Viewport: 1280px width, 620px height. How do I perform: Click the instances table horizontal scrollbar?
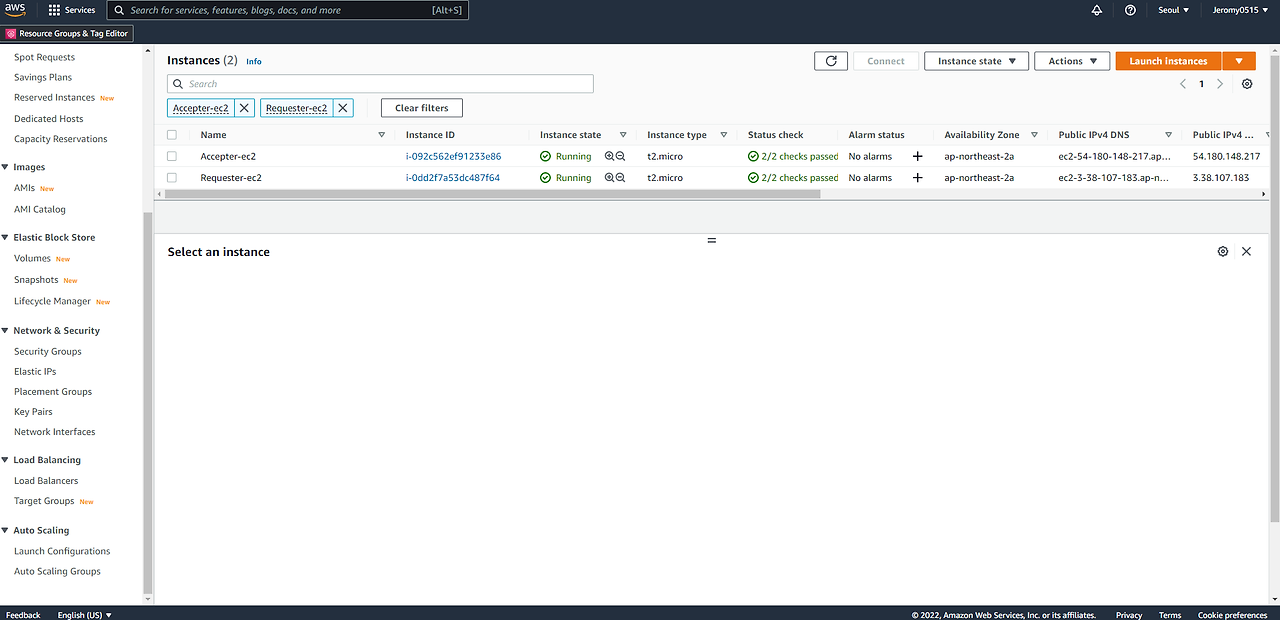coord(493,194)
